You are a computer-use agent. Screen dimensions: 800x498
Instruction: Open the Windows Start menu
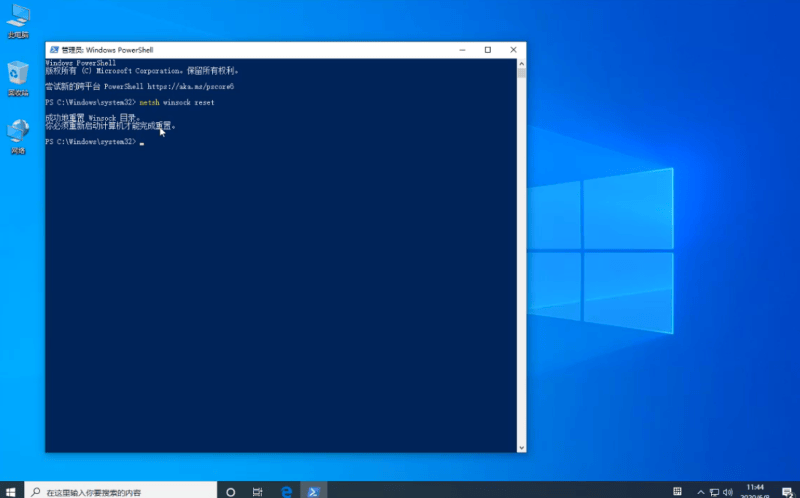(10, 491)
